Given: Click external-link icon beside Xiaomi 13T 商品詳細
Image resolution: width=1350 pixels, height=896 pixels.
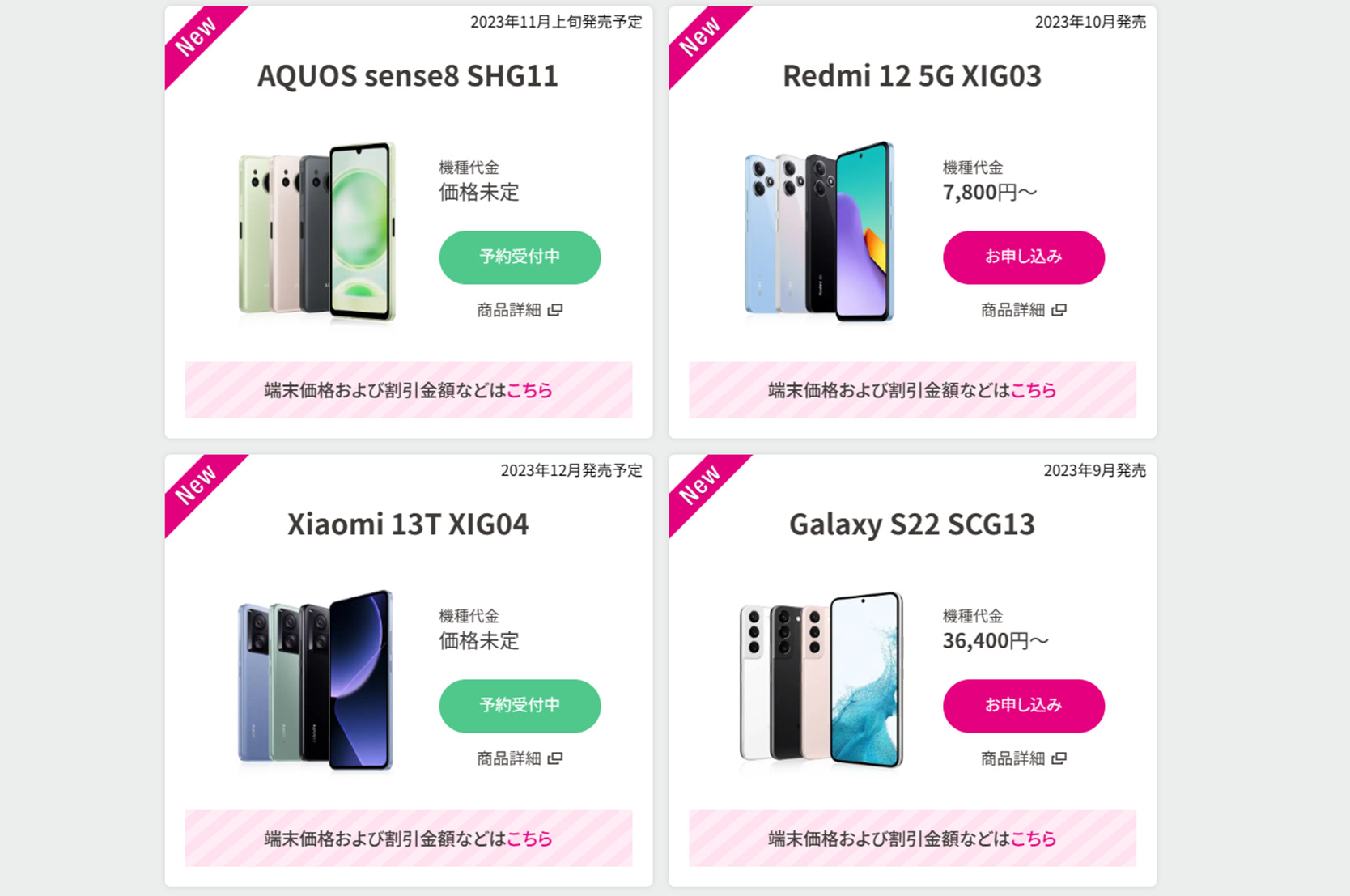Looking at the screenshot, I should click(555, 758).
